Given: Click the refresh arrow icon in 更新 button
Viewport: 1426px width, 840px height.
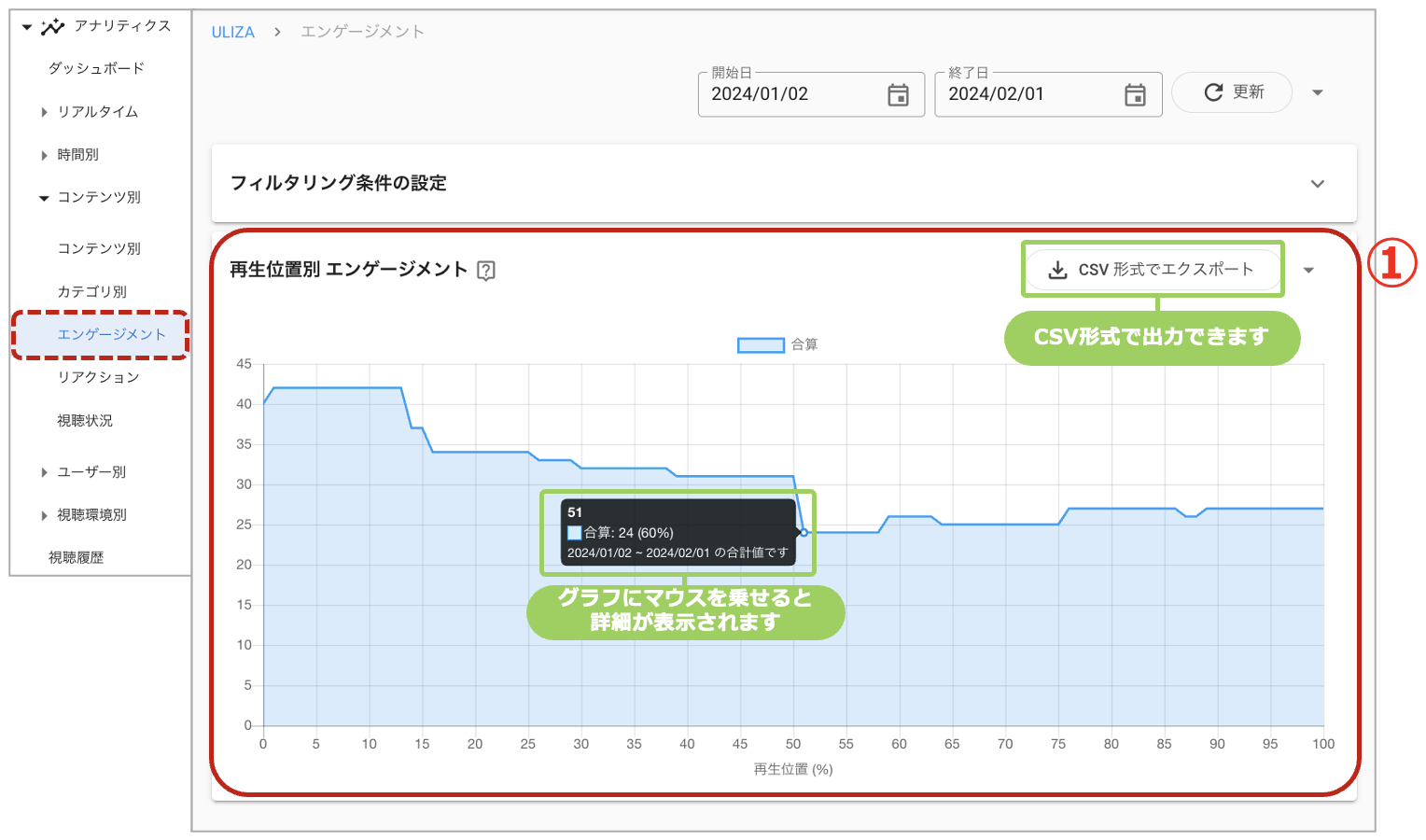Looking at the screenshot, I should click(1213, 92).
